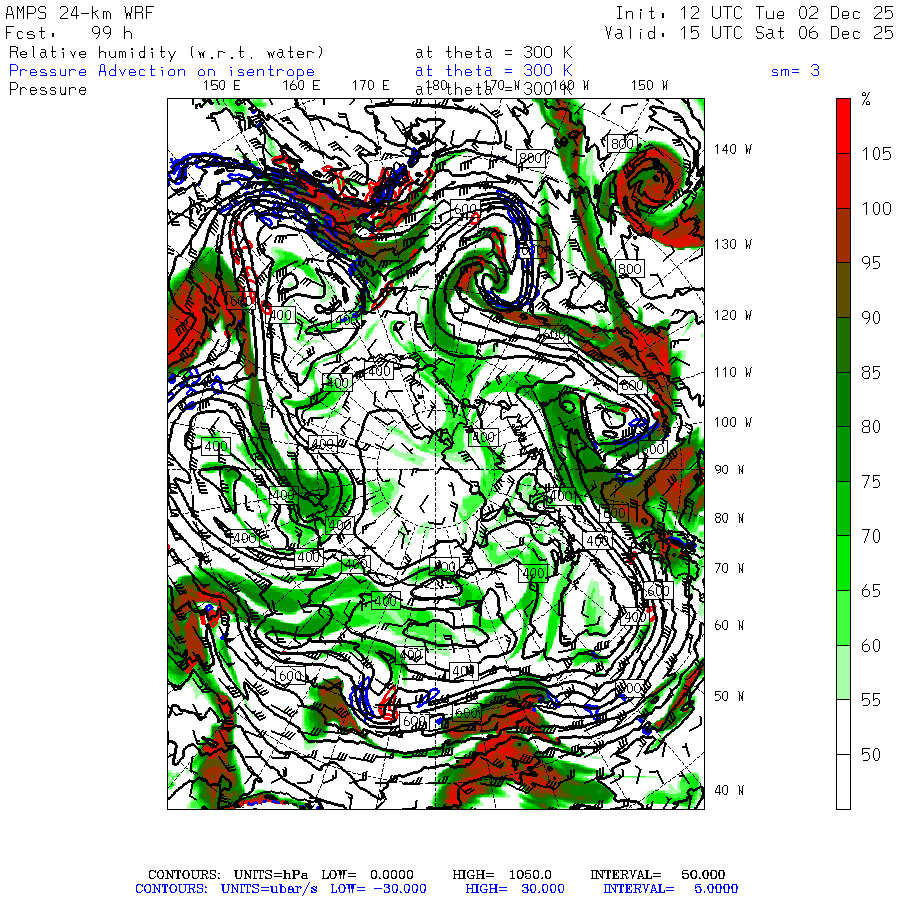Viewport: 900px width, 900px height.
Task: Click the '90' color bar value
Action: 871,317
